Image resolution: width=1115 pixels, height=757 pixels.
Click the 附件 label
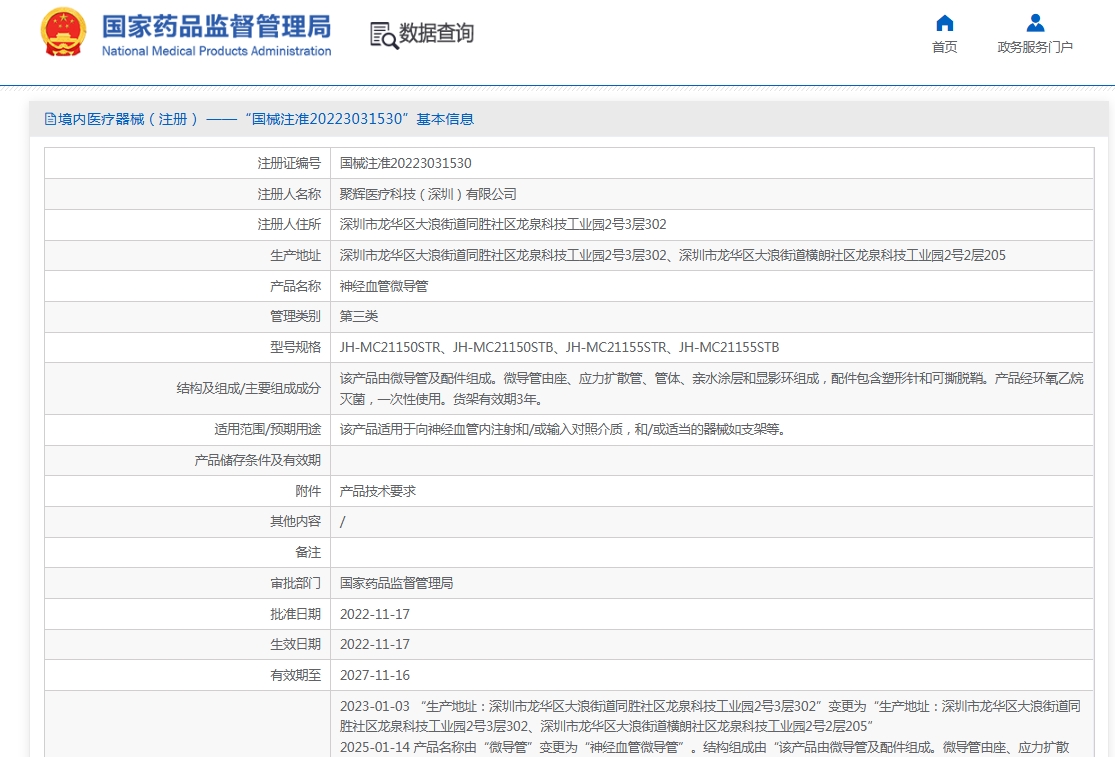(x=309, y=491)
